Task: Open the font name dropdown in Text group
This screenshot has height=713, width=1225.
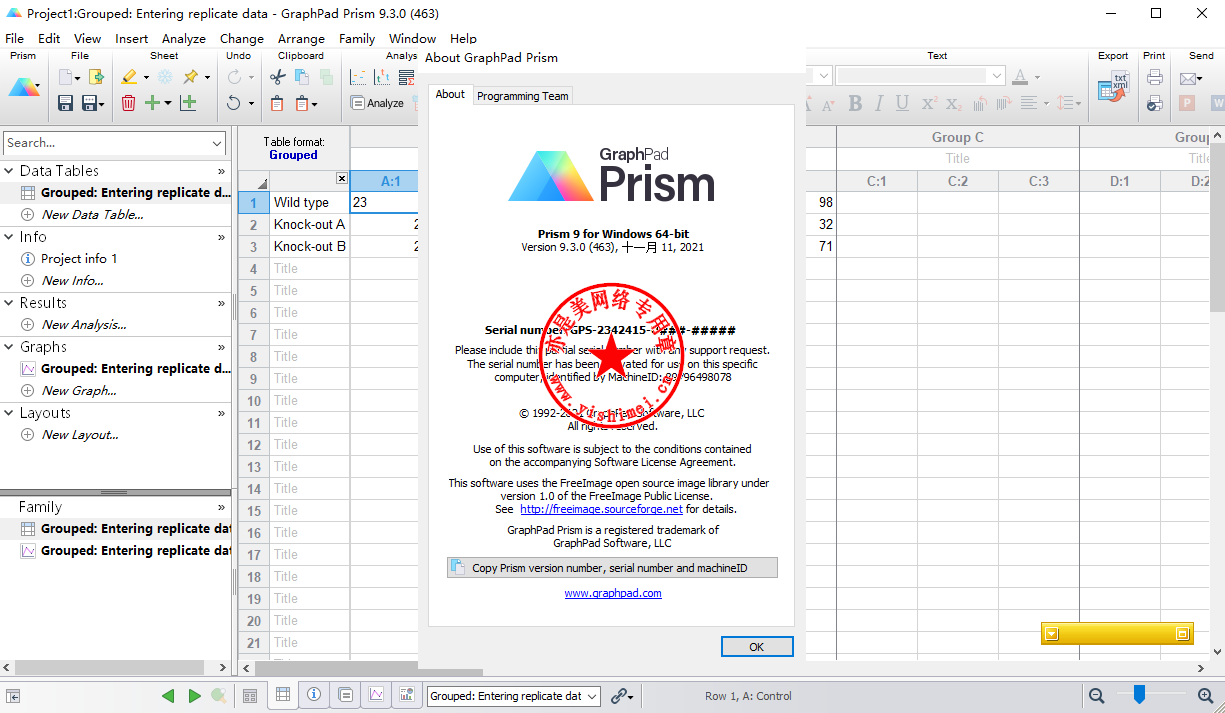Action: point(920,76)
